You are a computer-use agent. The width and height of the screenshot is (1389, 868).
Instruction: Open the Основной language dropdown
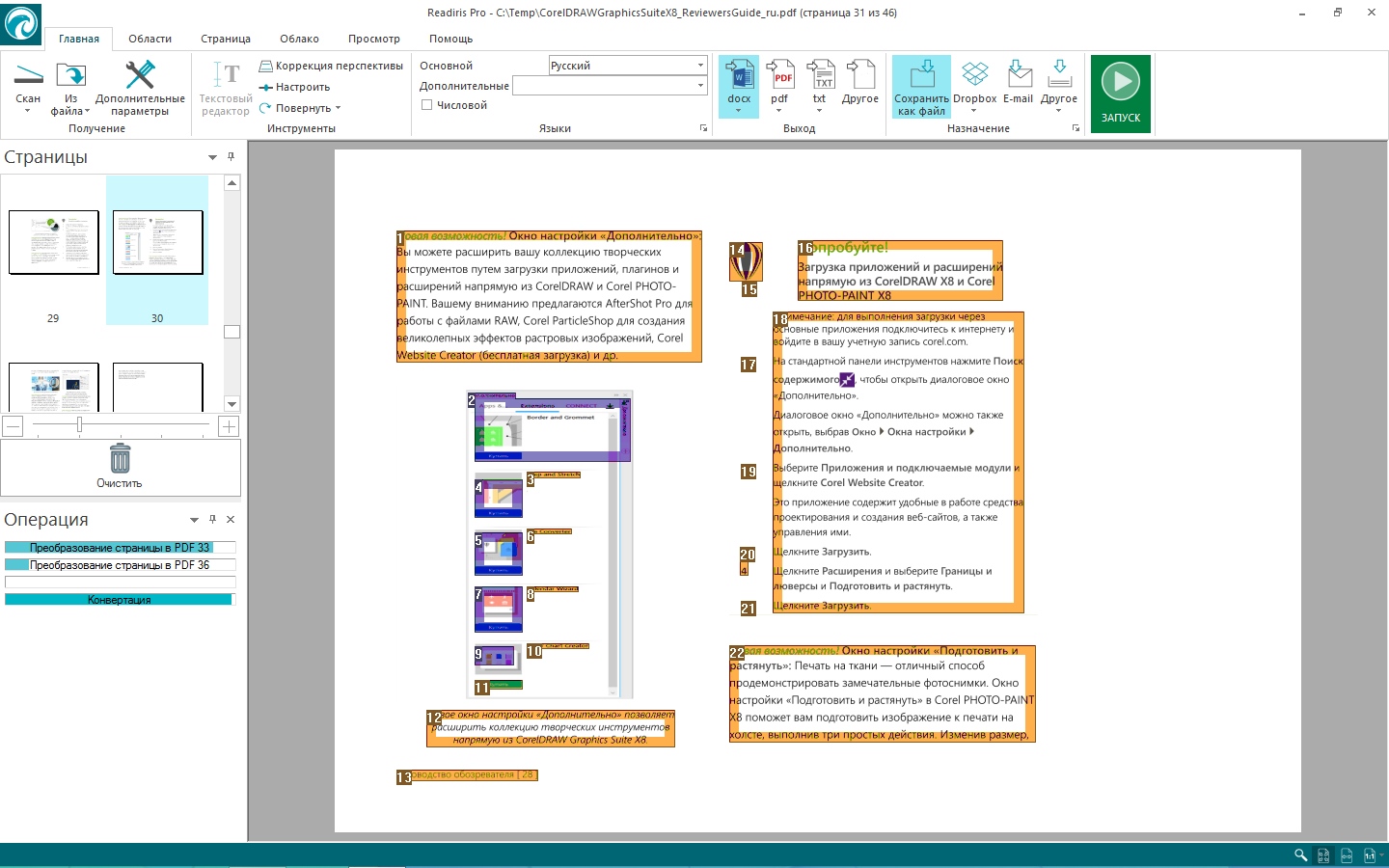(x=700, y=65)
